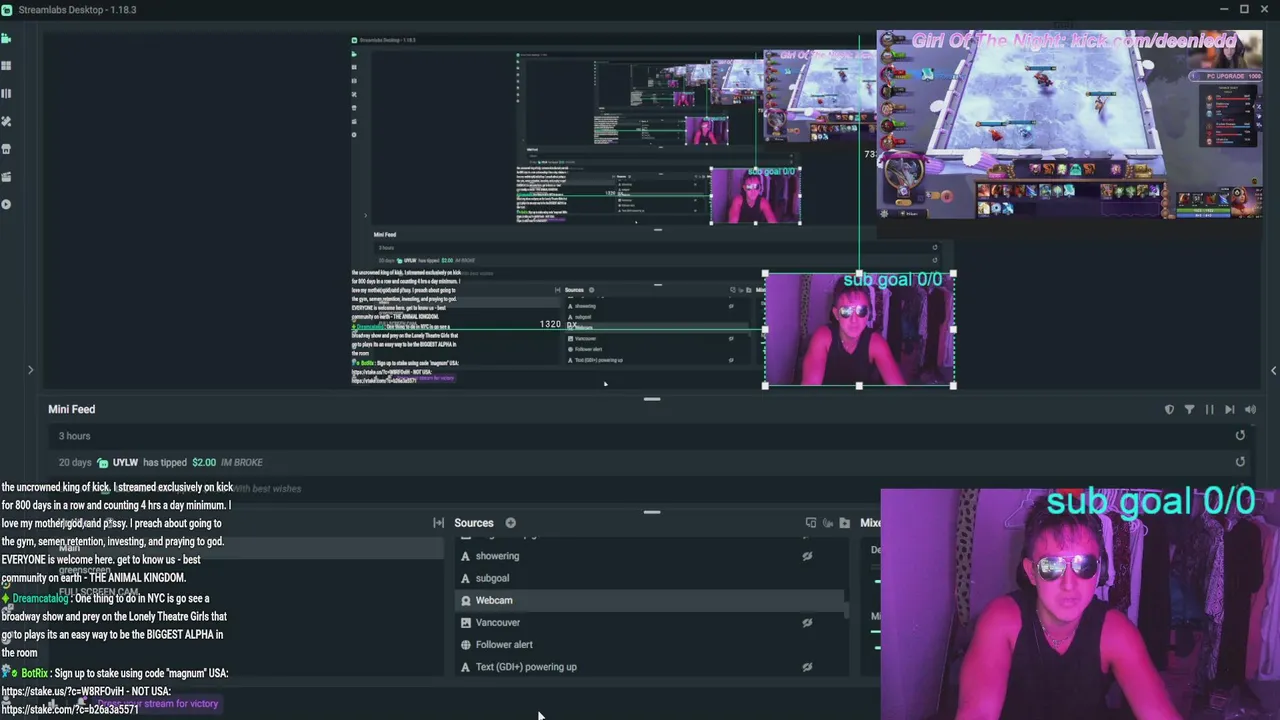Image resolution: width=1280 pixels, height=720 pixels.
Task: Expand the left panel chevron arrow
Action: pyautogui.click(x=30, y=370)
